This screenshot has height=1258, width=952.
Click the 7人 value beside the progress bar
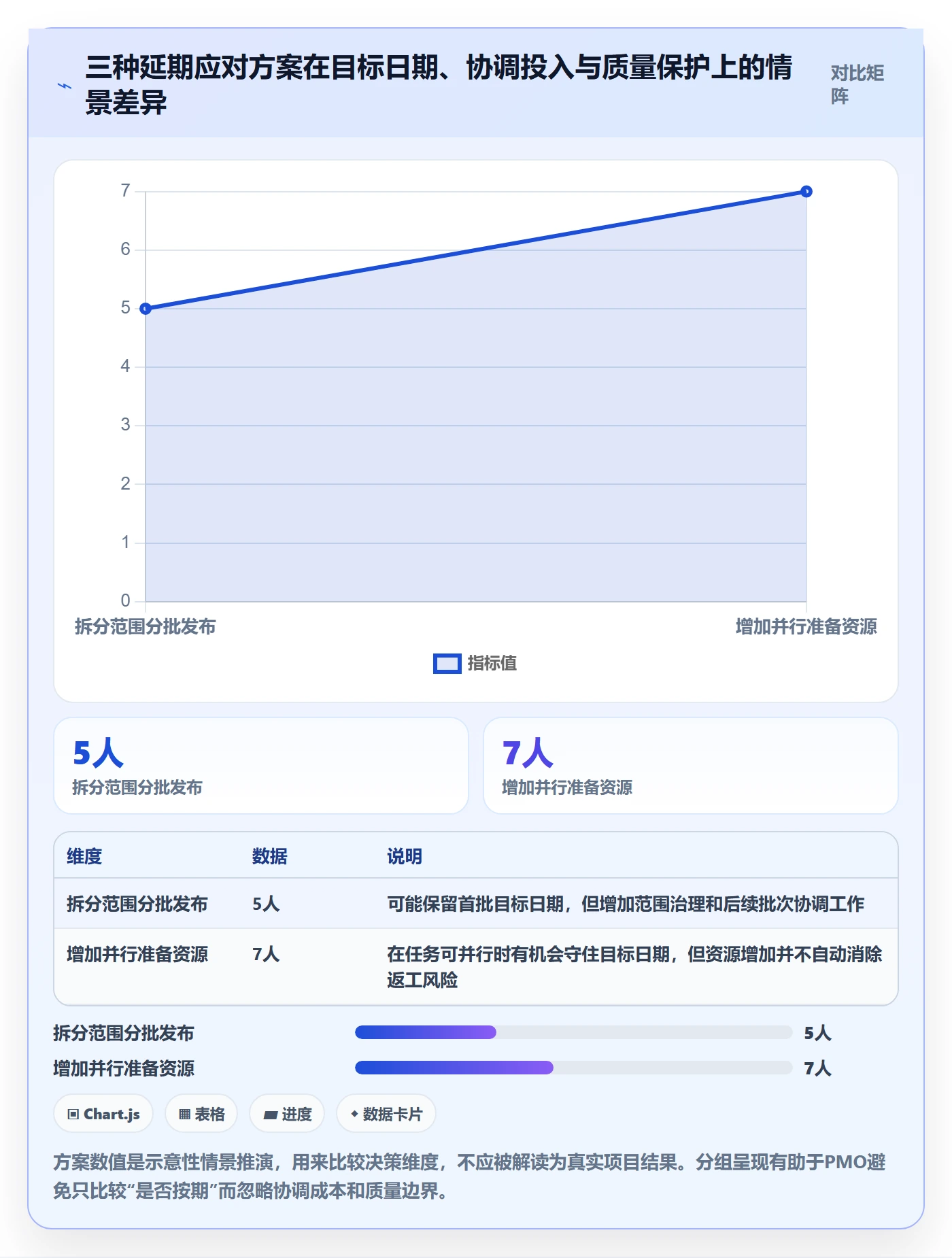[817, 1068]
